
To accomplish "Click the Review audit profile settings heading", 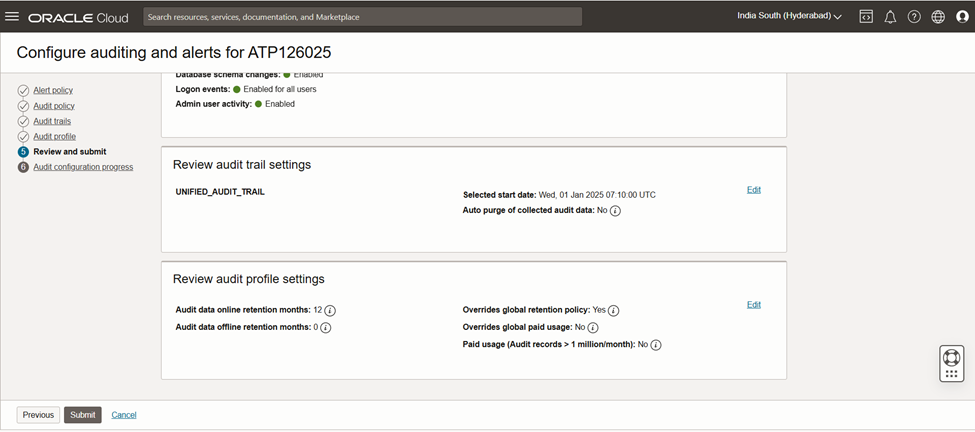I will (249, 279).
